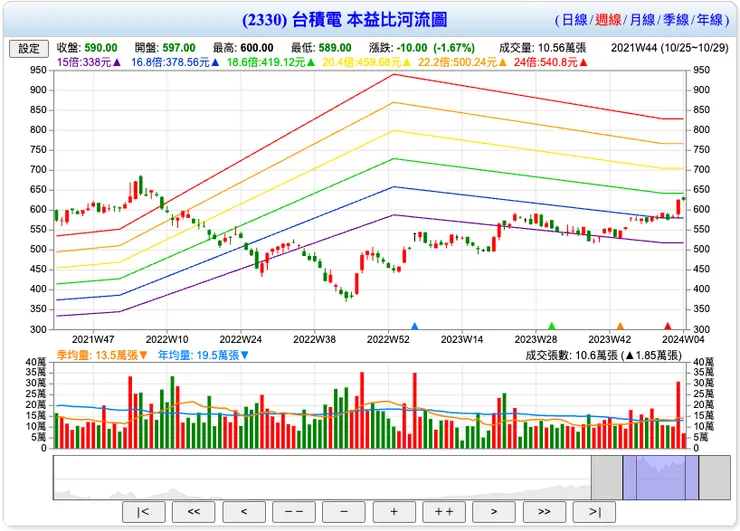740x531 pixels.
Task: Open the 設定 settings button
Action: click(x=29, y=49)
